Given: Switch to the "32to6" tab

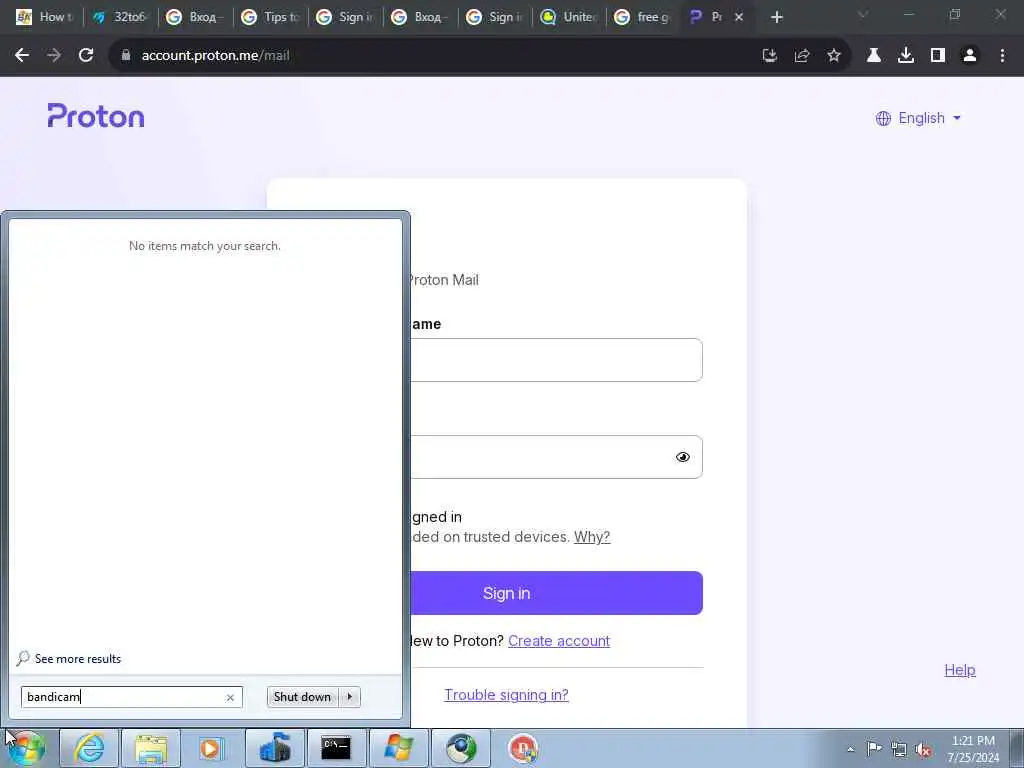Looking at the screenshot, I should pyautogui.click(x=120, y=17).
